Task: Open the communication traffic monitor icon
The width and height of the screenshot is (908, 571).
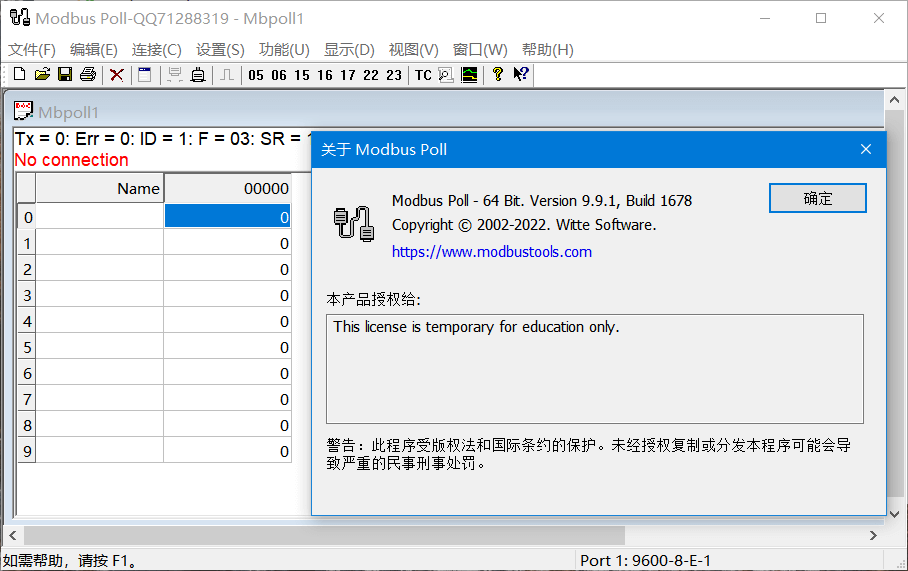Action: (x=446, y=75)
